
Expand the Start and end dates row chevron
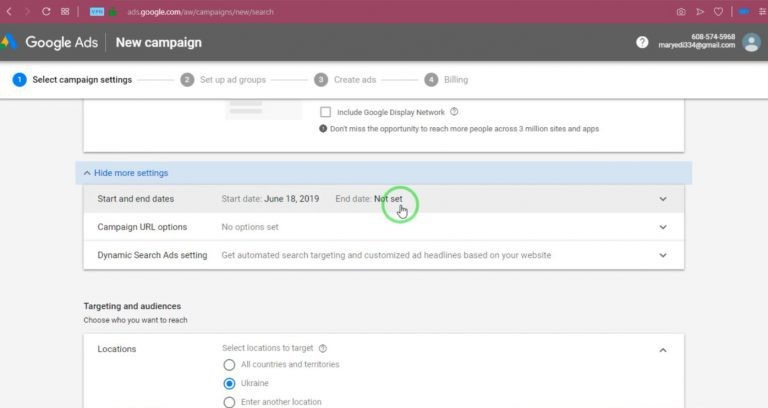pos(663,199)
